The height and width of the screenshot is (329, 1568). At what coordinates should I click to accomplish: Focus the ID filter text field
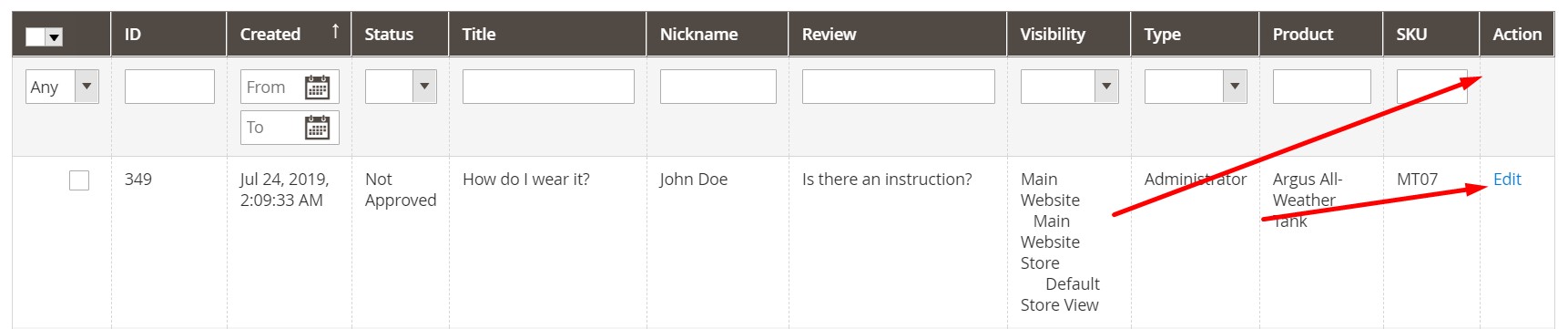[169, 87]
